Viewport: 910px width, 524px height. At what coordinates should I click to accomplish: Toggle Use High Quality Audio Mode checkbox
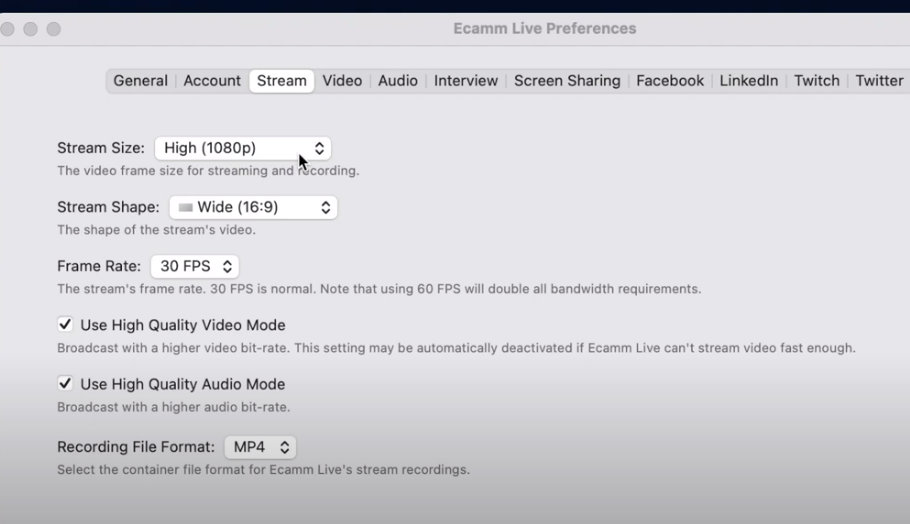(65, 384)
